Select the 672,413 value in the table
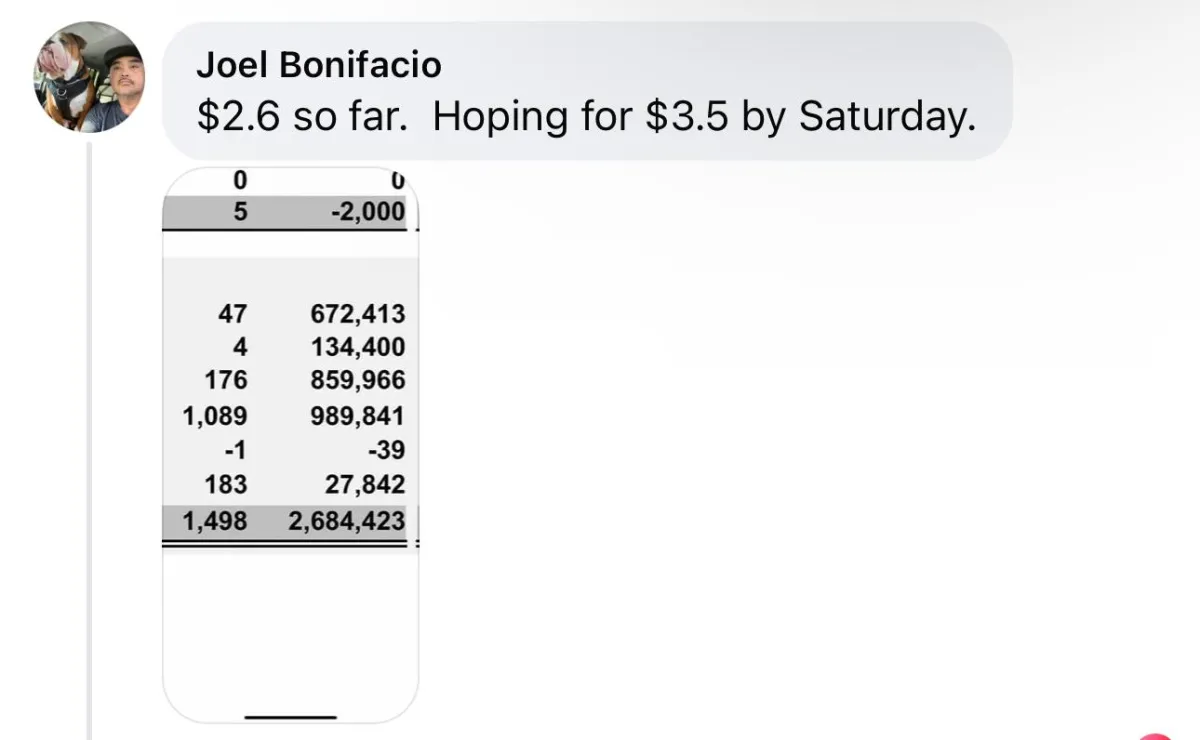Screen dimensions: 1200x740 pyautogui.click(x=357, y=314)
